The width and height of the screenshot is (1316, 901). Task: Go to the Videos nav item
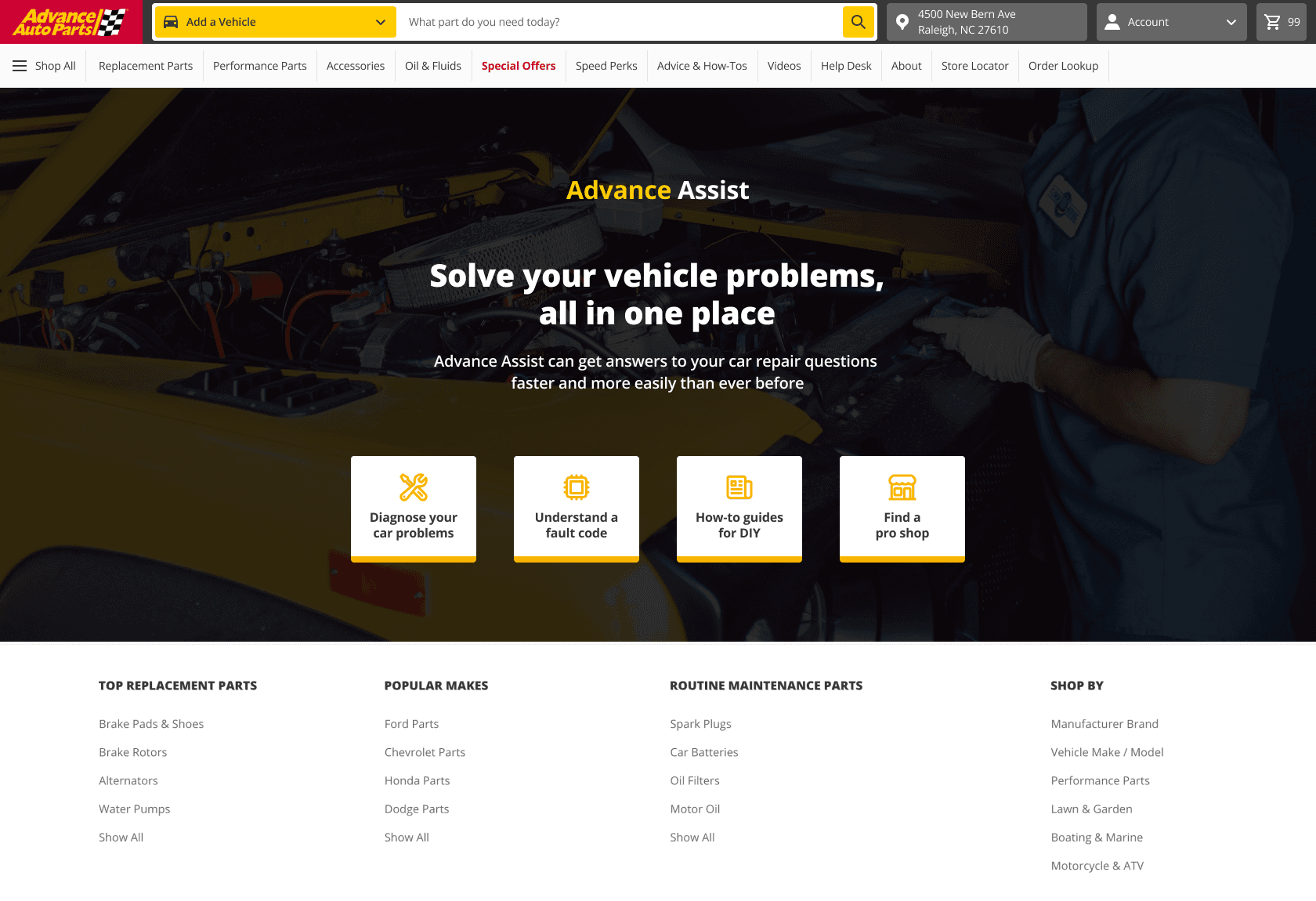coord(784,66)
